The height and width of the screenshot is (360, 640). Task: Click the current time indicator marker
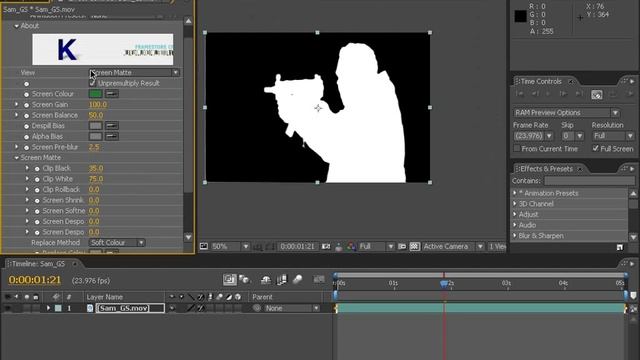[x=444, y=283]
